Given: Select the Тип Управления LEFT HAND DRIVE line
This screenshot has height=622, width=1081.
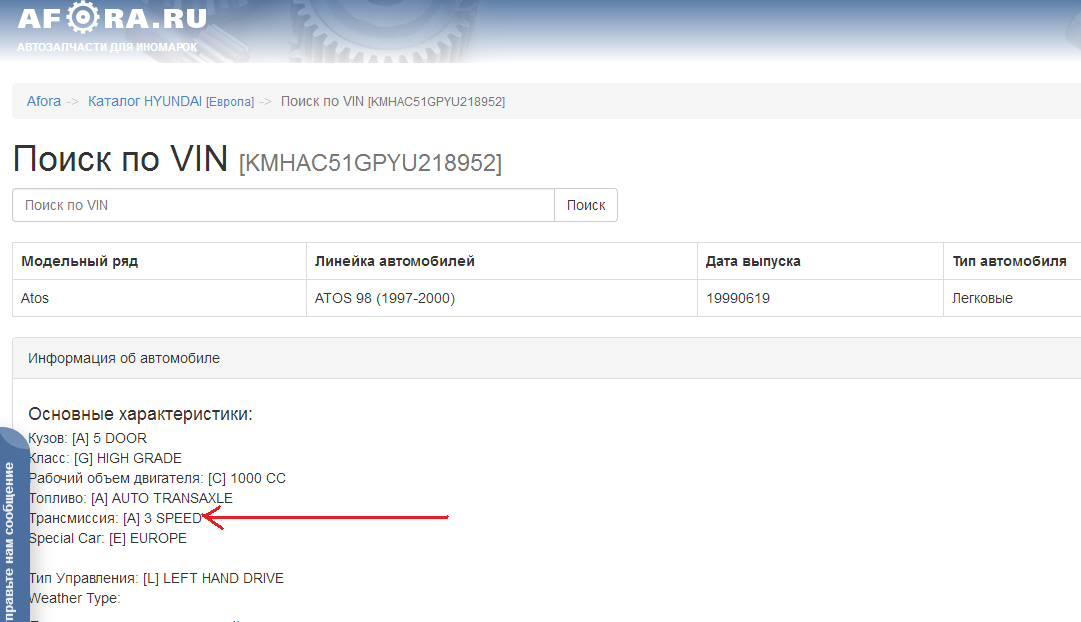Looking at the screenshot, I should coord(156,578).
